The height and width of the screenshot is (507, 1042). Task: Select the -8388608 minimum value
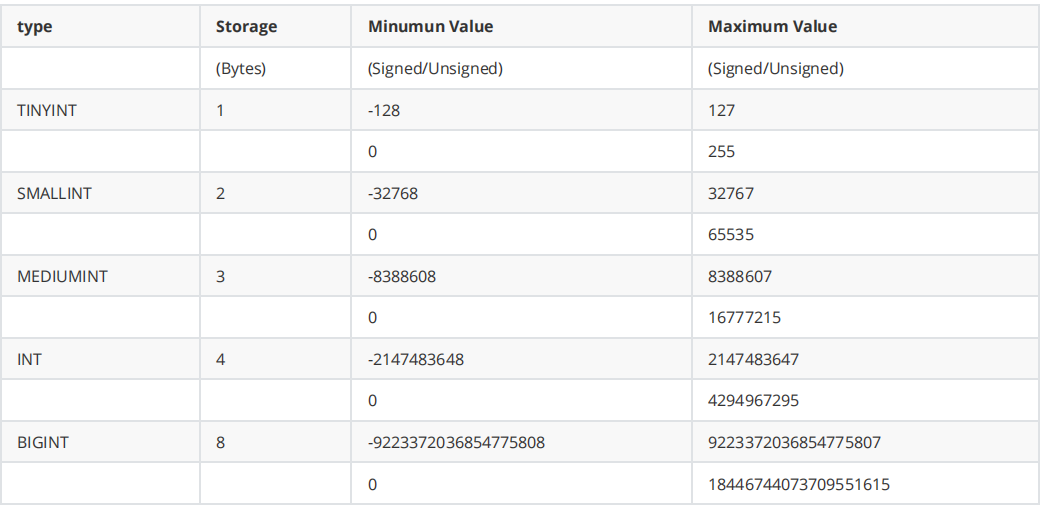(402, 276)
